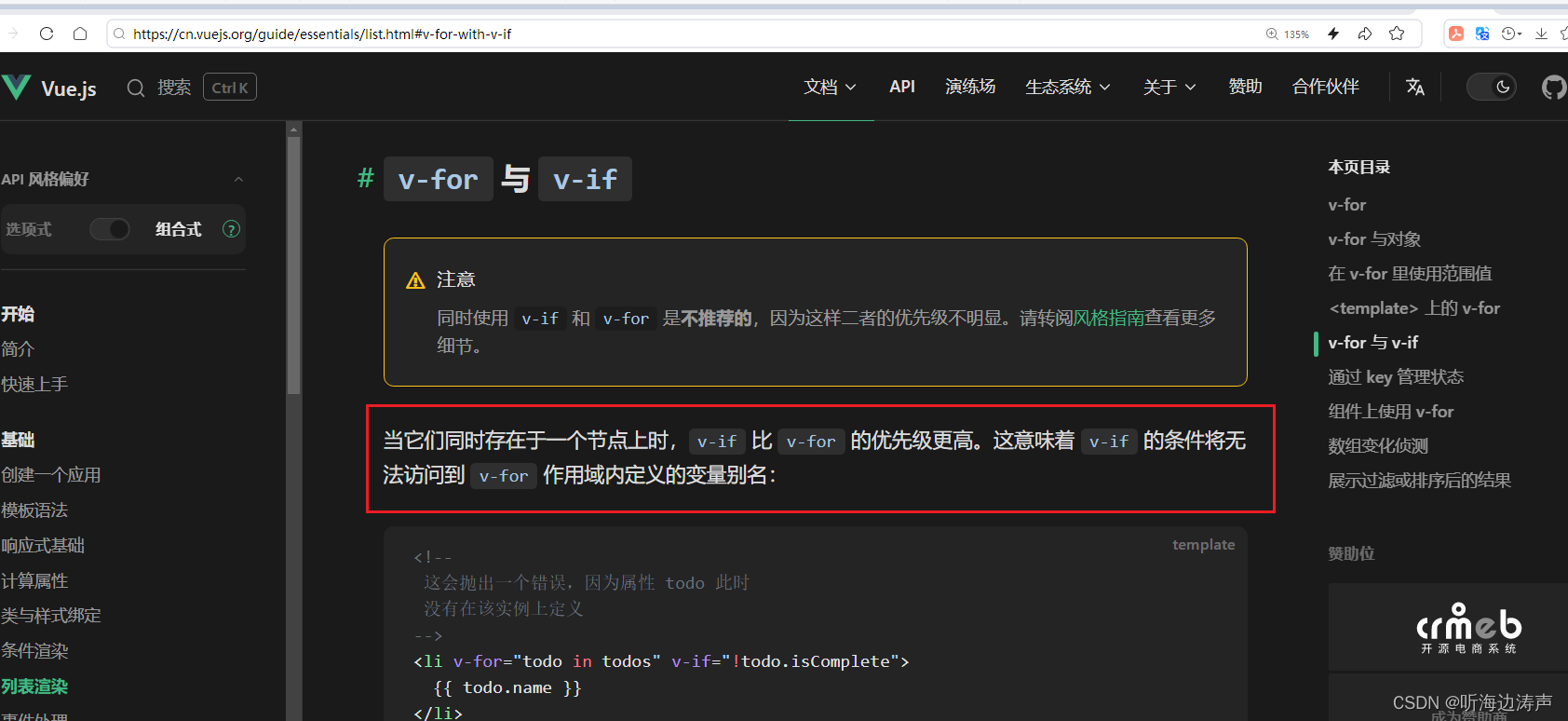Go to 计算属性 in the sidebar
The width and height of the screenshot is (1568, 721).
34,581
